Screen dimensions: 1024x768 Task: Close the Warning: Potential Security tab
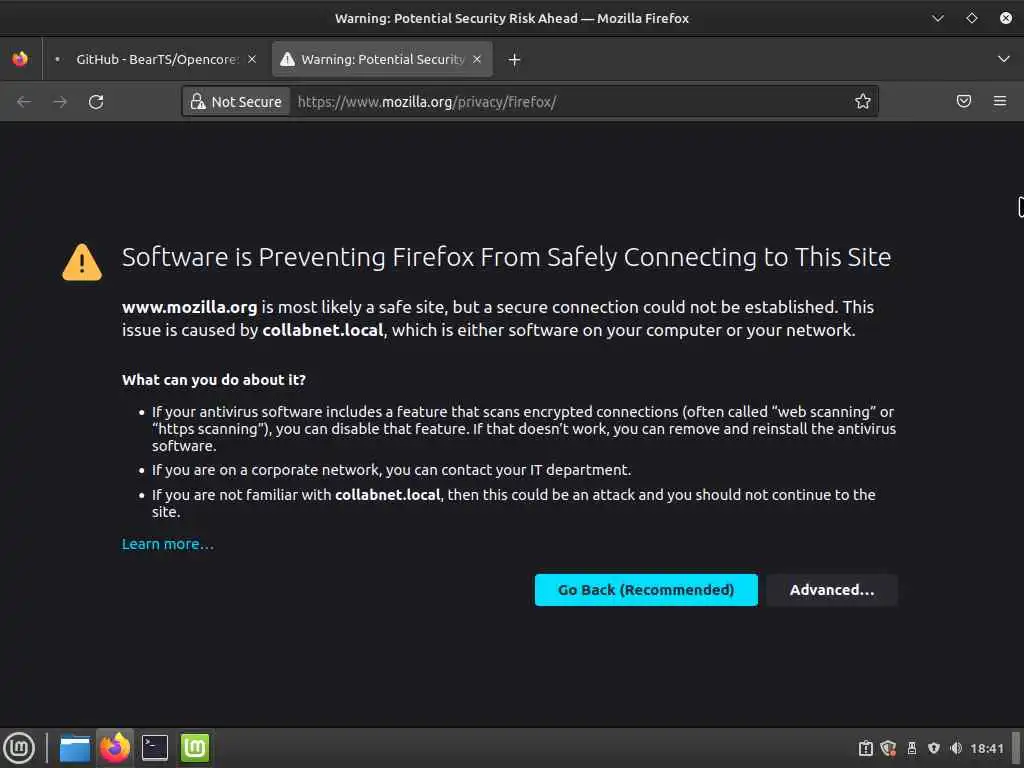pyautogui.click(x=477, y=59)
